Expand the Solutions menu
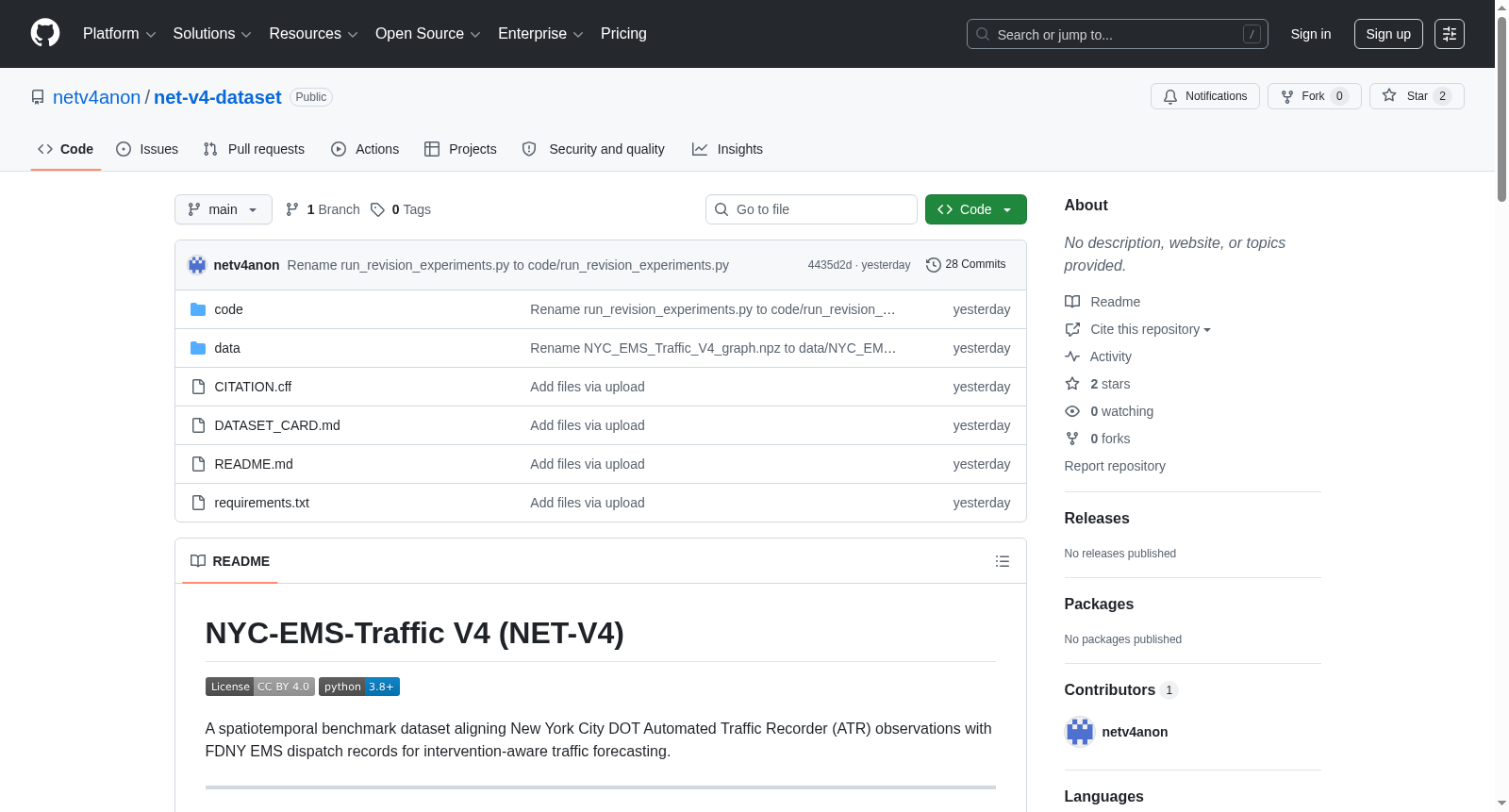The width and height of the screenshot is (1509, 812). point(212,34)
